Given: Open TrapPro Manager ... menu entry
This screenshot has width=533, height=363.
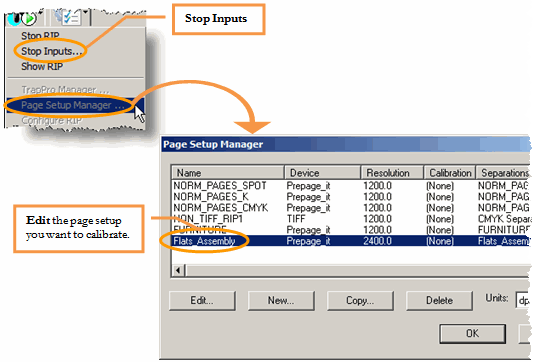Looking at the screenshot, I should click(x=65, y=90).
